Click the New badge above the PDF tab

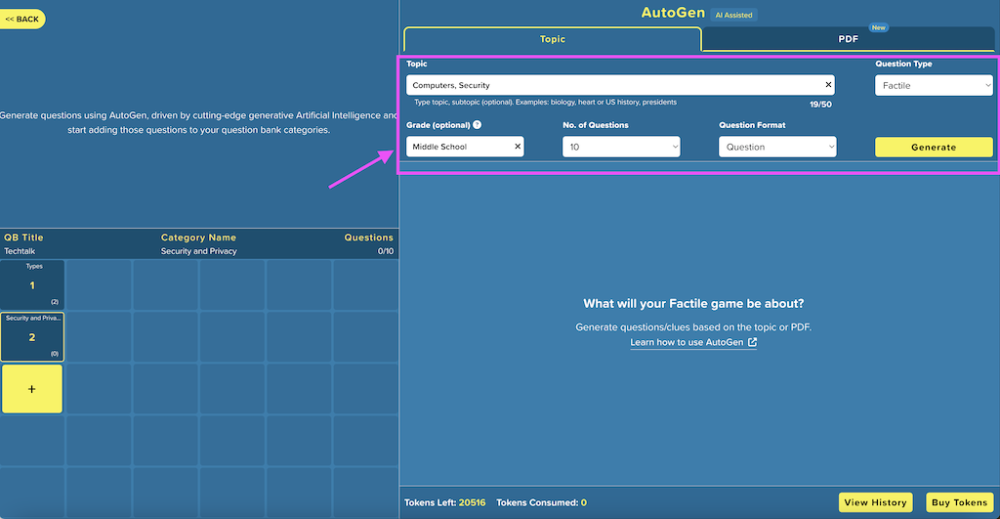[878, 27]
